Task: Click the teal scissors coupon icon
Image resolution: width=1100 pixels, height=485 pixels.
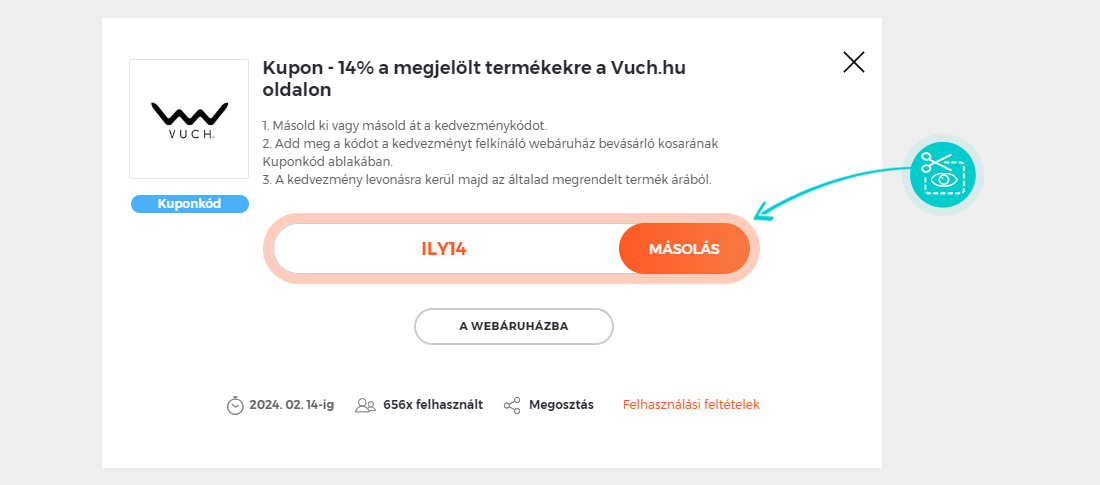Action: click(942, 174)
